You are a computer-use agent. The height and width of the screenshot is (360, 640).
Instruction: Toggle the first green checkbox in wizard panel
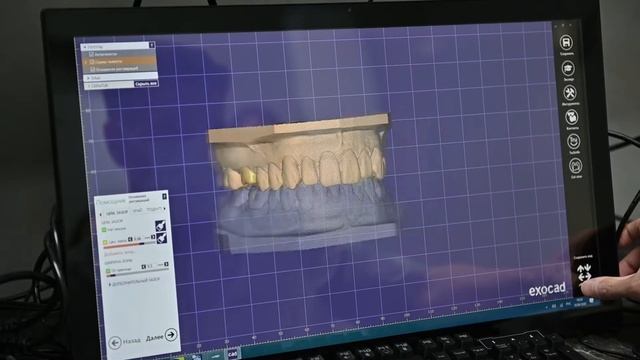pos(104,230)
